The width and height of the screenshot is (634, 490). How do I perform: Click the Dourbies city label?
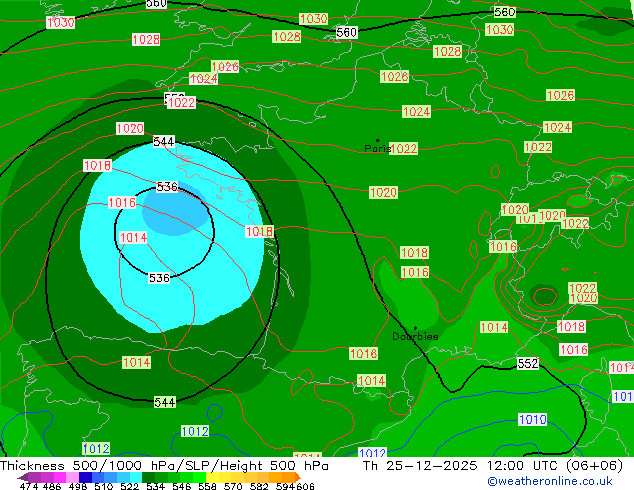[x=415, y=336]
